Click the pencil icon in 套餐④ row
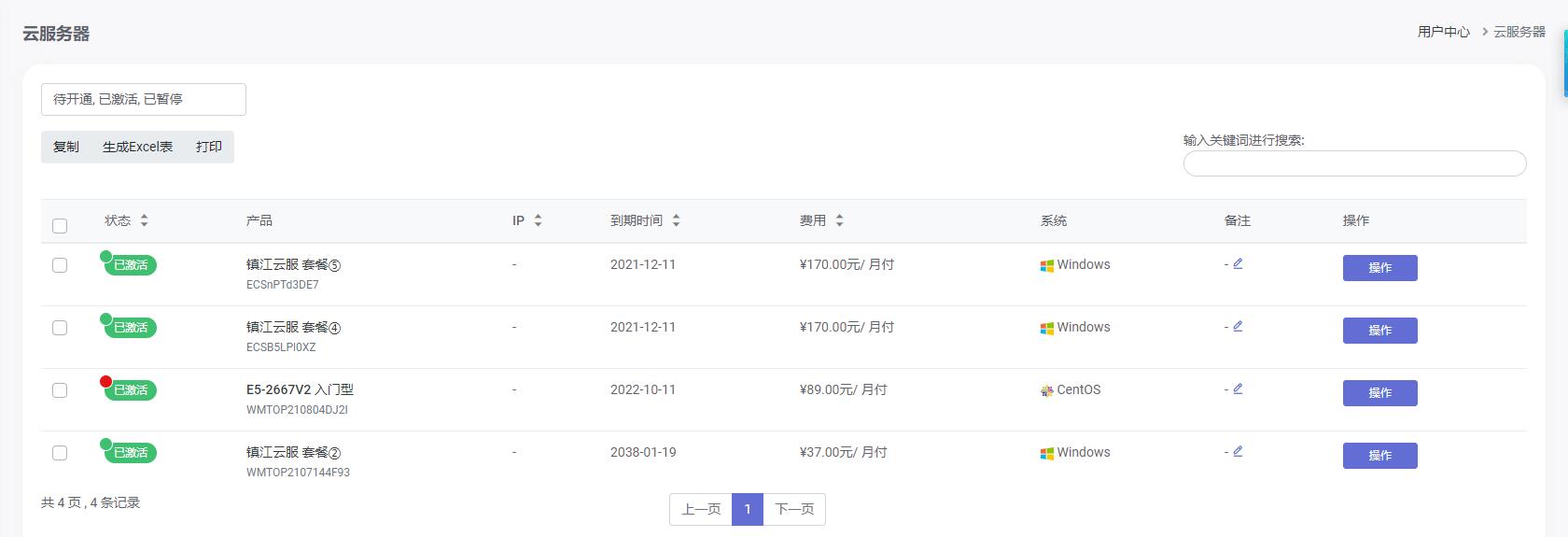Screen dimensions: 1568x537 click(x=1238, y=326)
